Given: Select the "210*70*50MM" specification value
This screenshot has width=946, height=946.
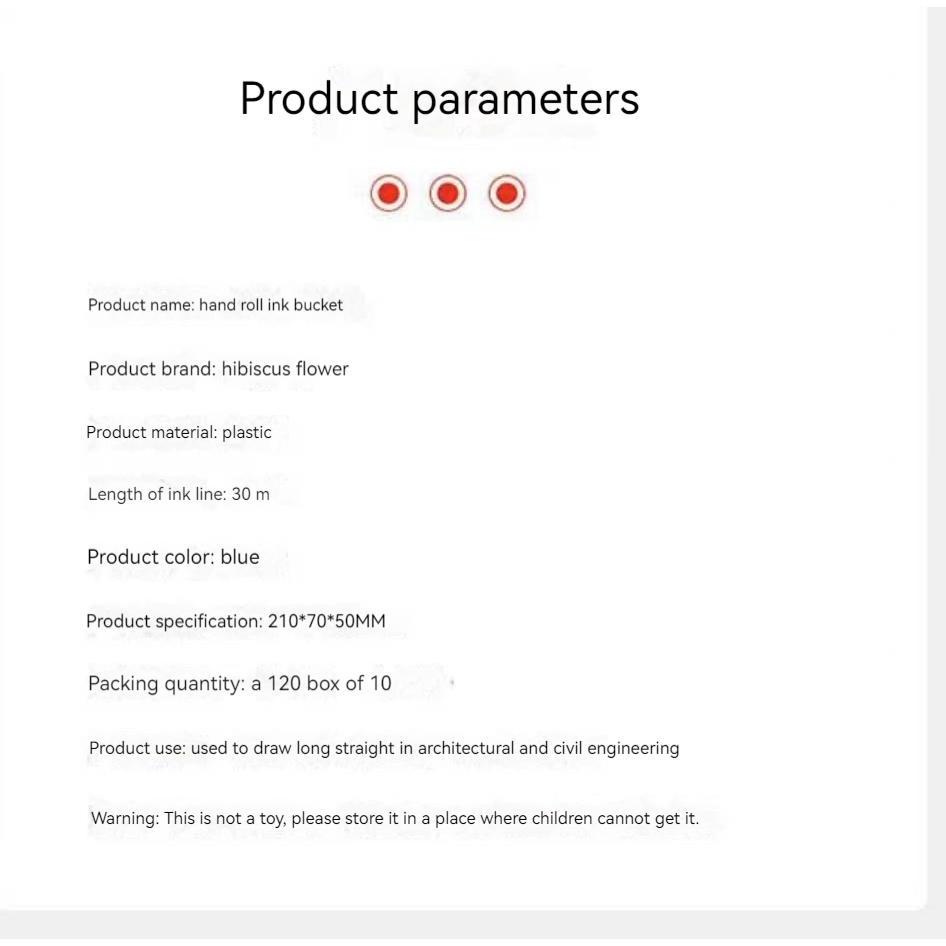Looking at the screenshot, I should (x=326, y=621).
